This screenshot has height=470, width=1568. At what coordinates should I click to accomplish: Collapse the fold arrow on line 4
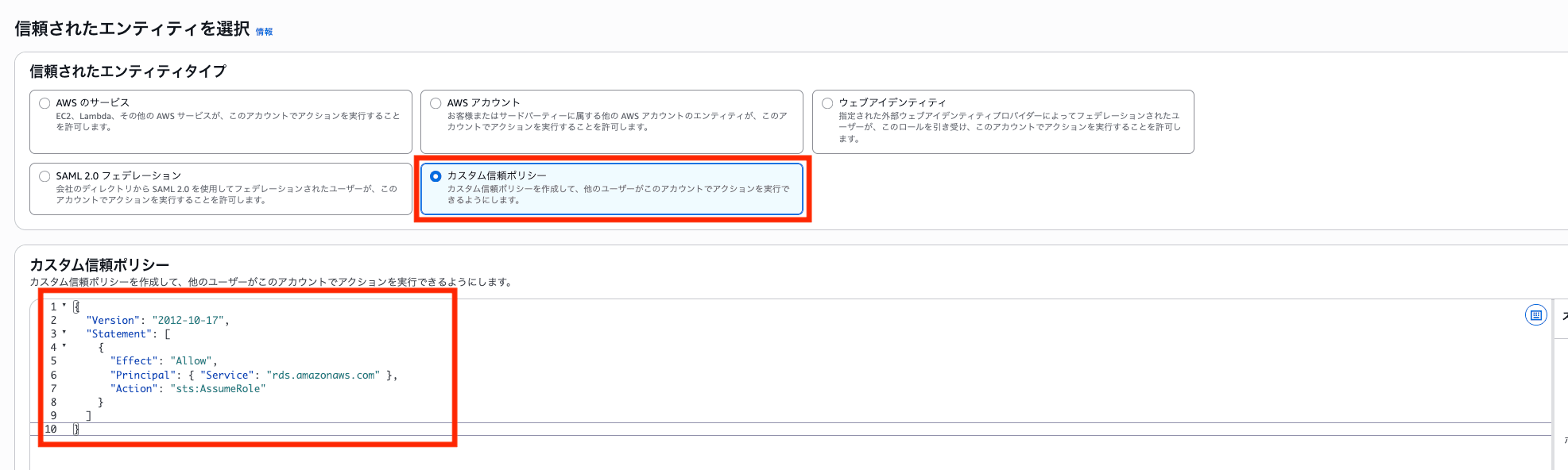64,346
